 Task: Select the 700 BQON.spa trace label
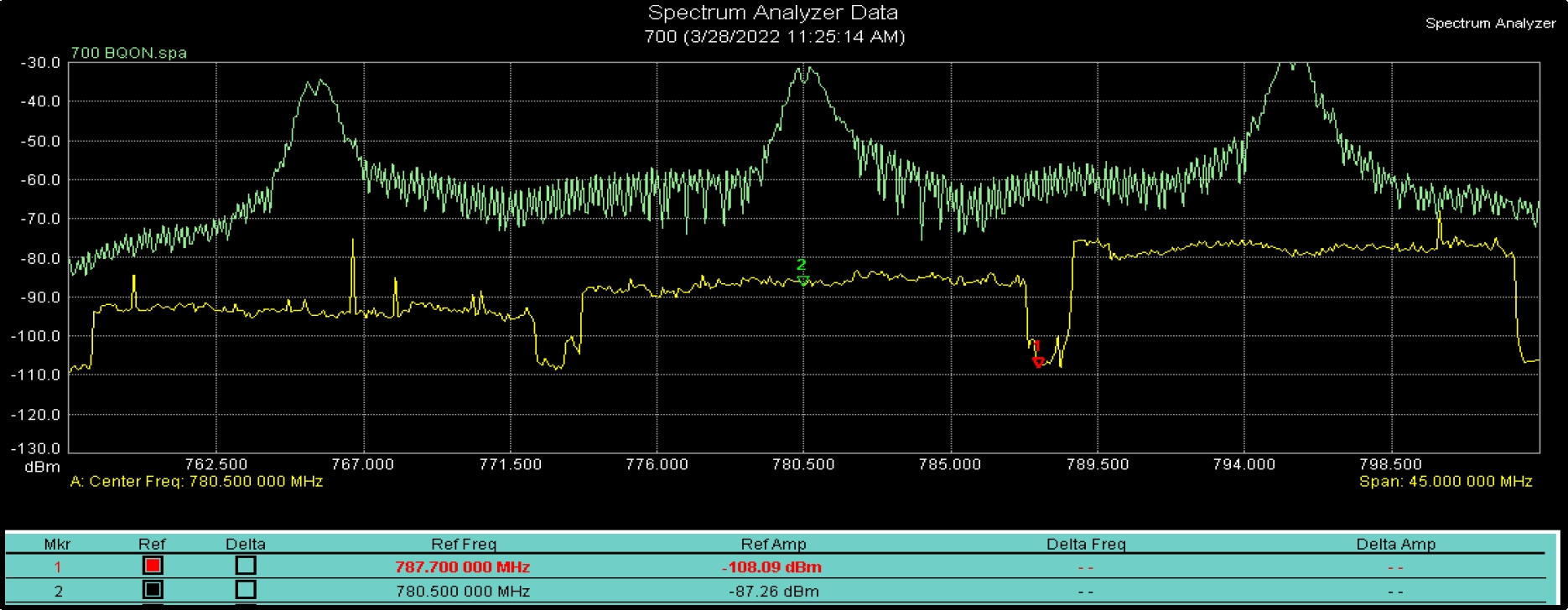pos(129,53)
